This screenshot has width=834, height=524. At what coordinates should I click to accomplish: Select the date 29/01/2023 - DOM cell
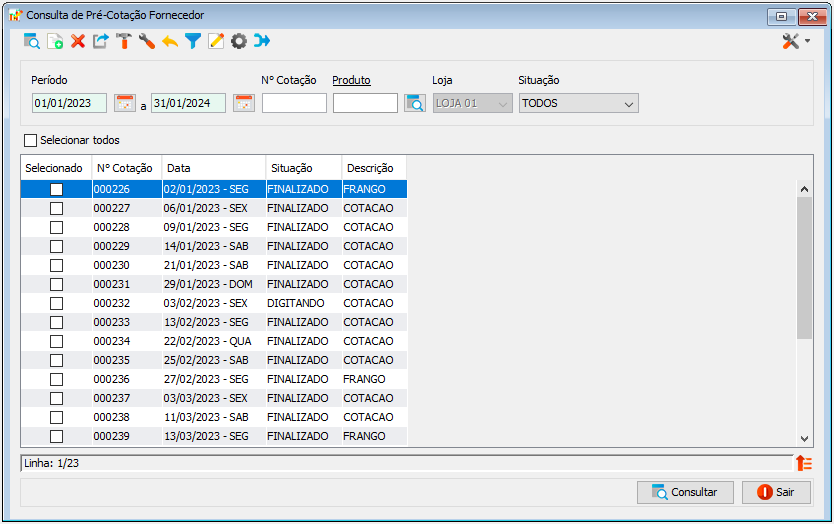click(214, 285)
